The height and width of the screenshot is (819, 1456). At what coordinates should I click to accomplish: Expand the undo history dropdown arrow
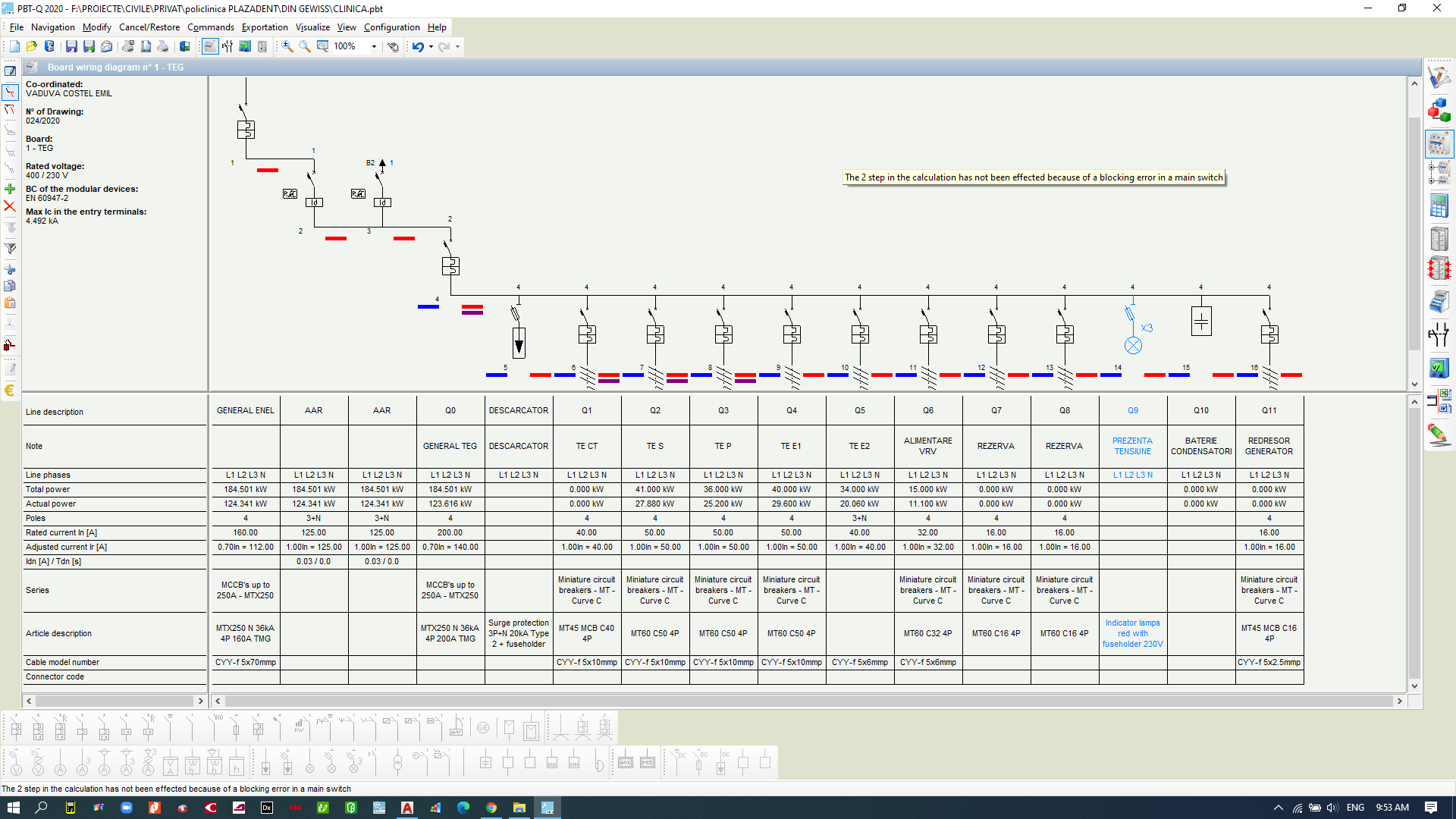(x=431, y=46)
